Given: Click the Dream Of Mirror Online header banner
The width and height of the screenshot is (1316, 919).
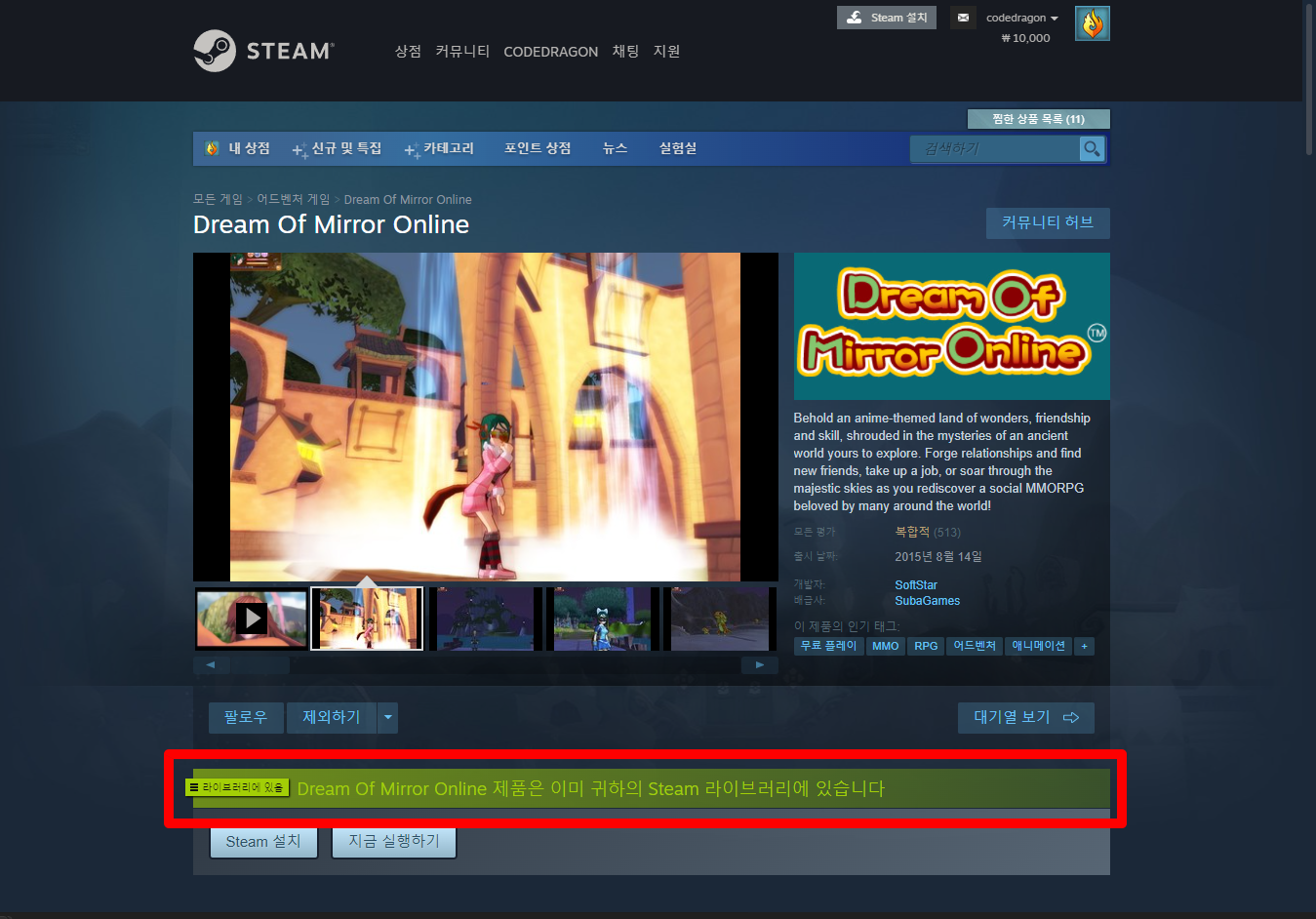Looking at the screenshot, I should point(951,326).
